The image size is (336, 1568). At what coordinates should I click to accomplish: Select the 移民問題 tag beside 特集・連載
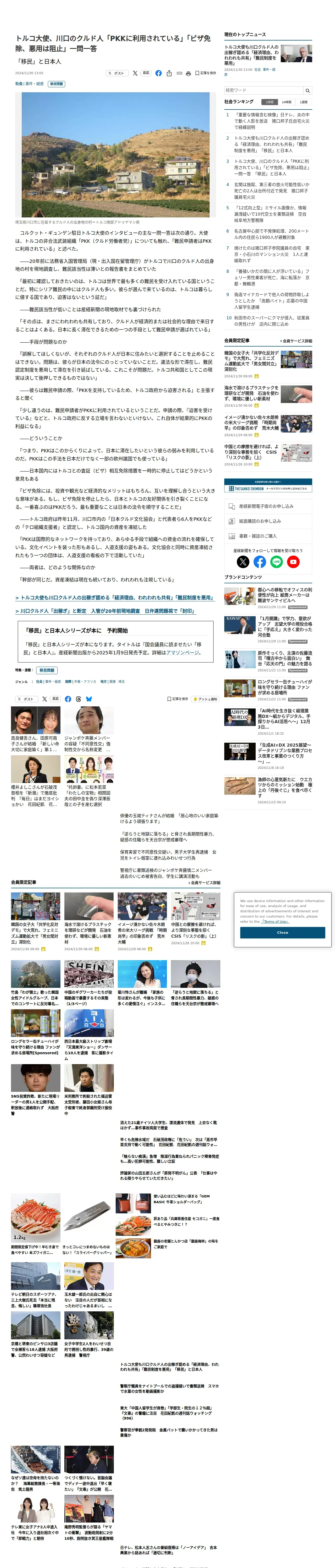(47, 670)
